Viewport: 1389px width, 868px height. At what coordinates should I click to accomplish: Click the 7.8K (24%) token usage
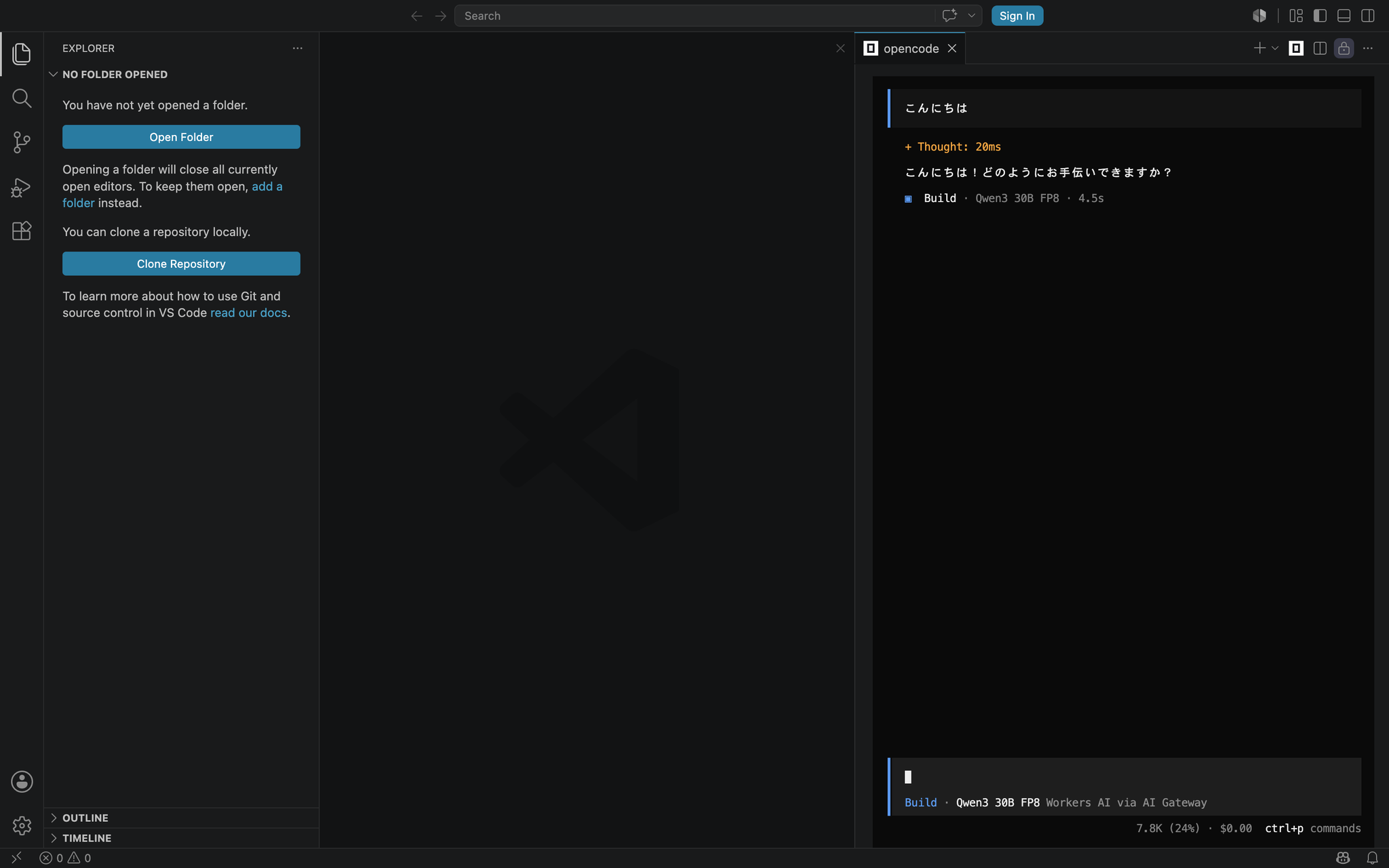tap(1168, 829)
